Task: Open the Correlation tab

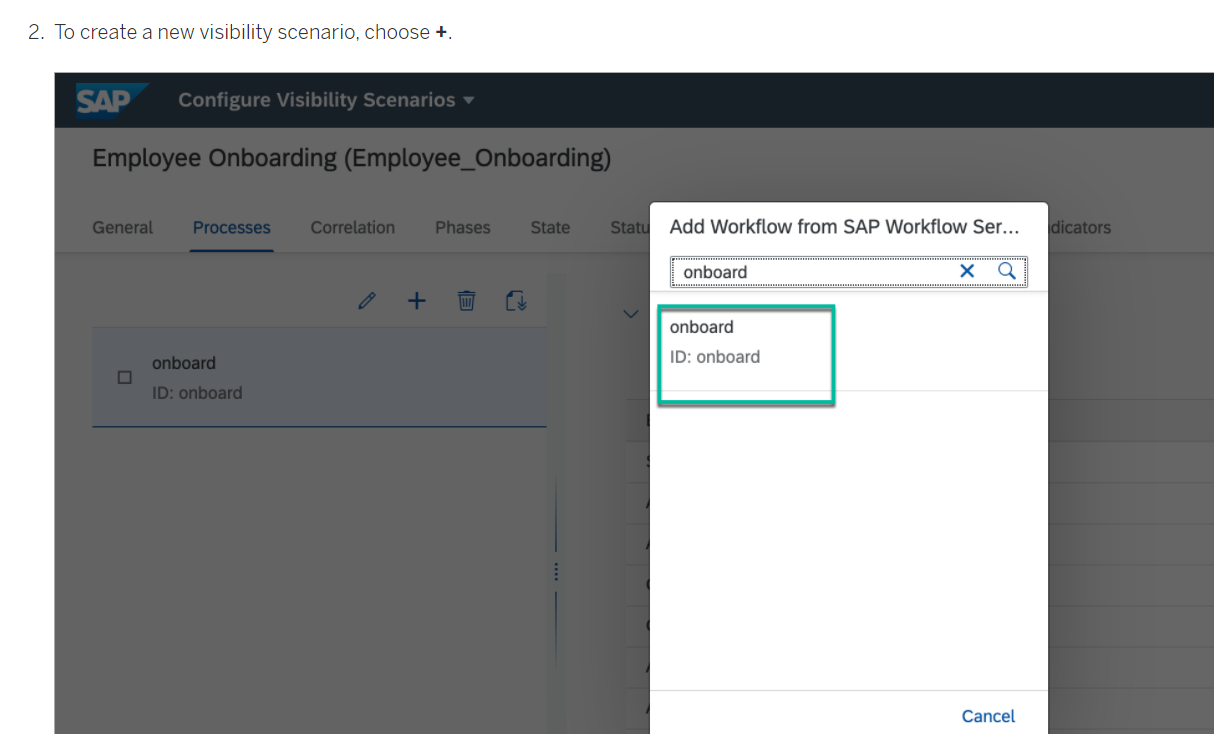Action: coord(353,227)
